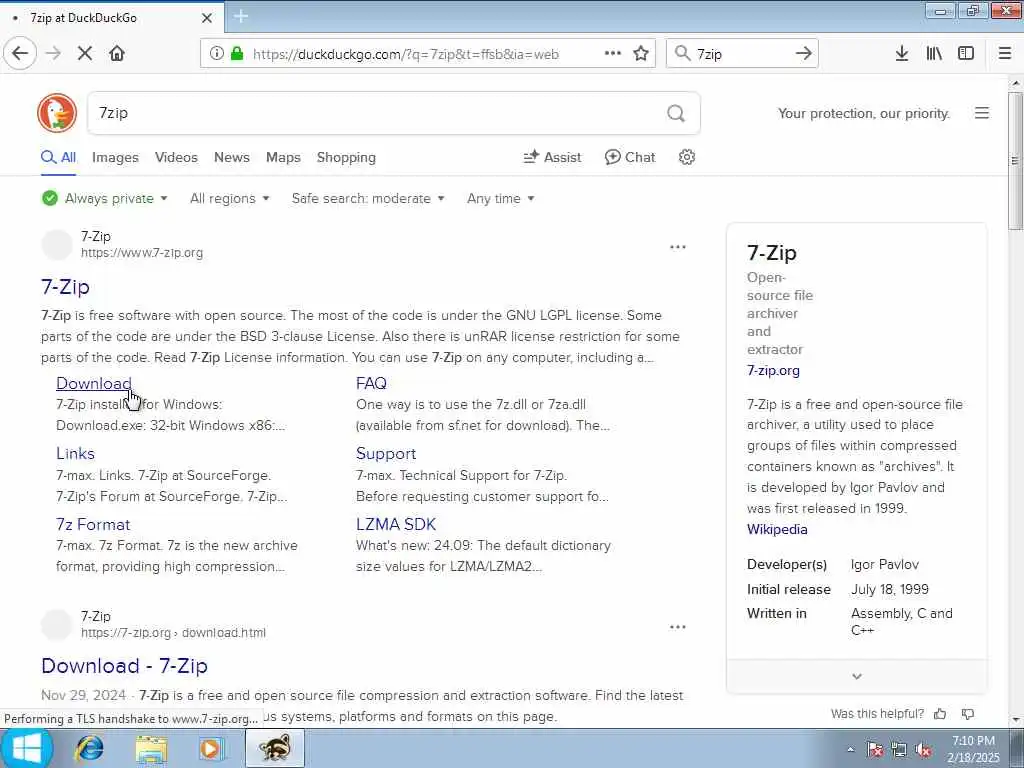Screen dimensions: 1024x768
Task: Bookmark this page with the star icon
Action: 641,54
